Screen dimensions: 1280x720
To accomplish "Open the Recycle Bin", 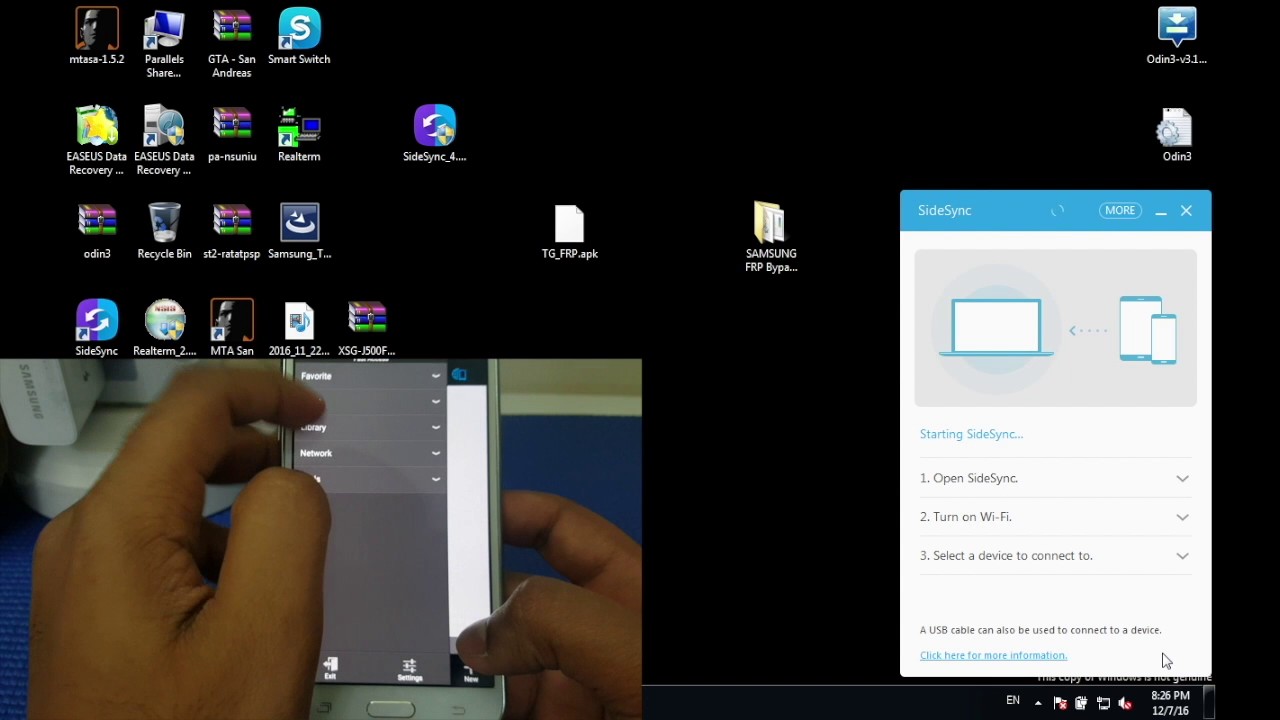I will point(164,231).
